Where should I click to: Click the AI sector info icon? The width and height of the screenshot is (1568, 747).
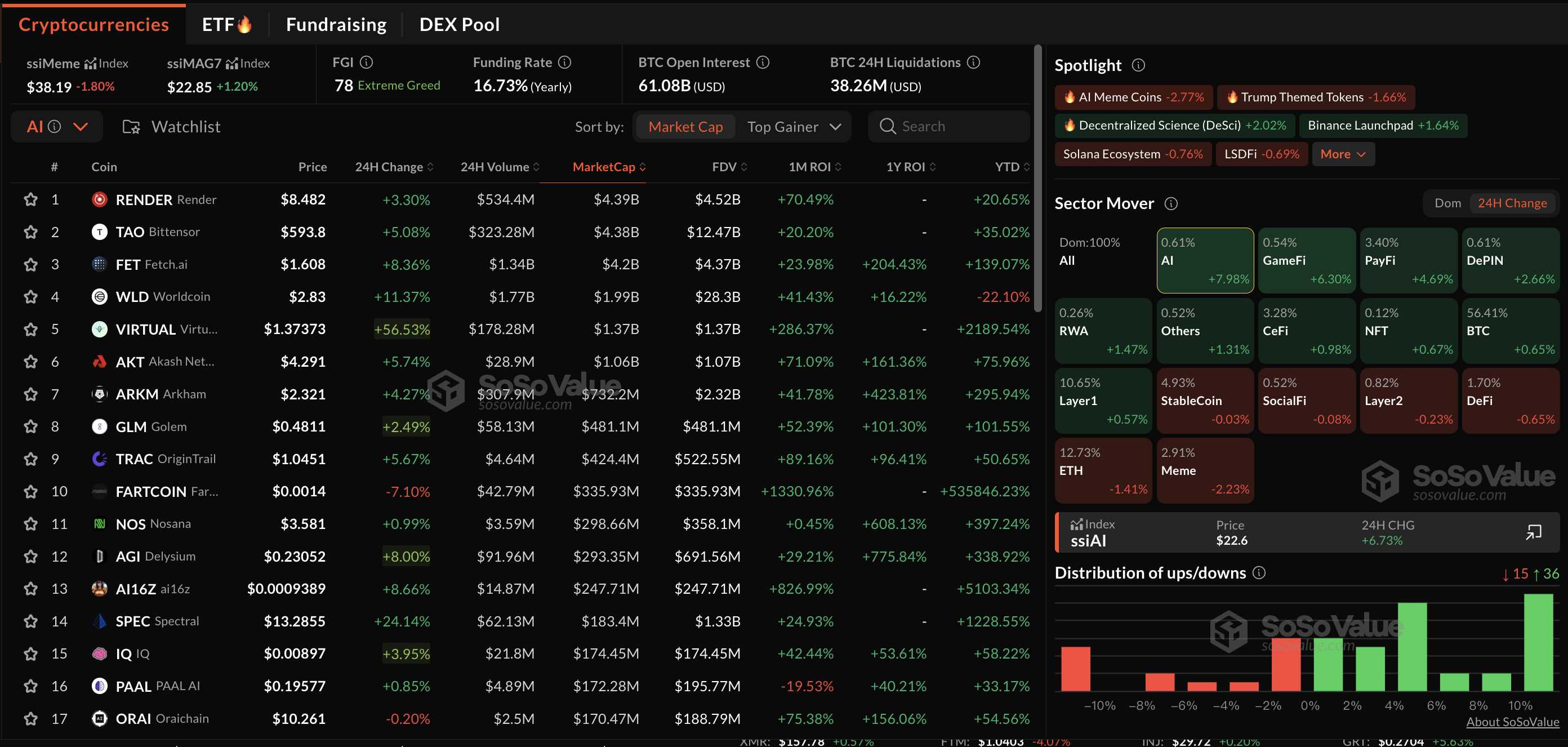55,127
